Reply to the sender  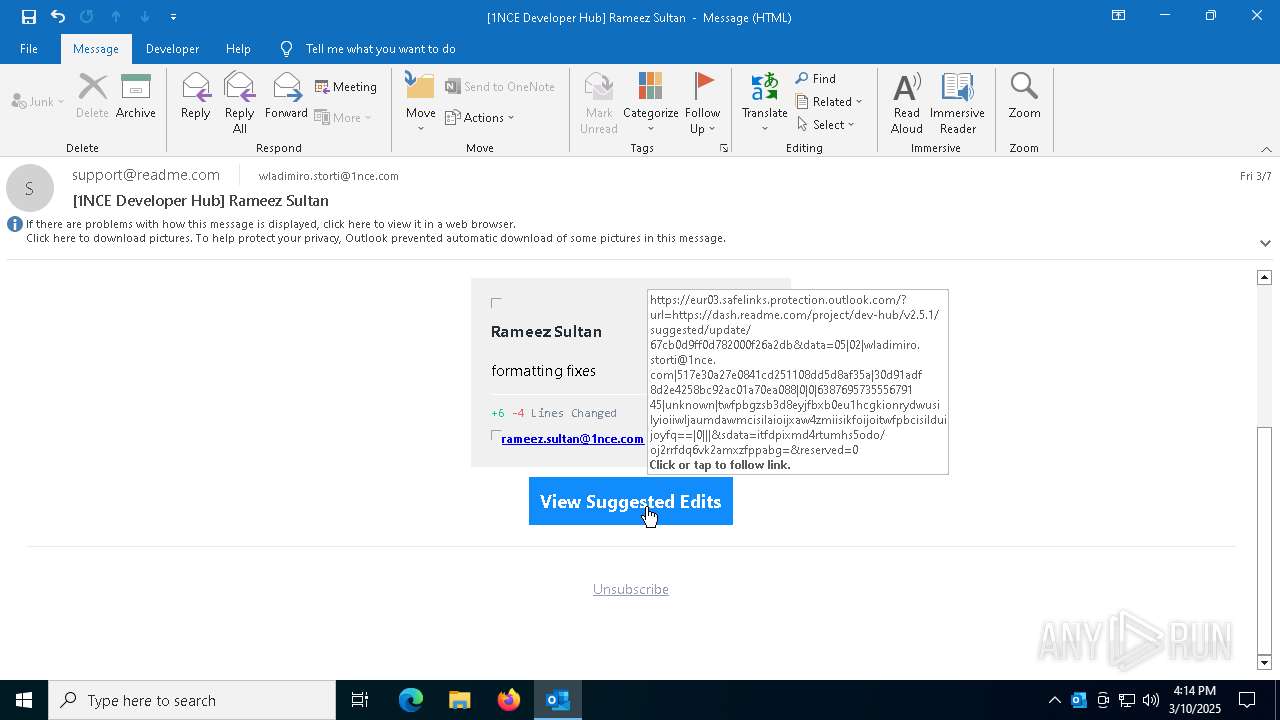pyautogui.click(x=196, y=96)
